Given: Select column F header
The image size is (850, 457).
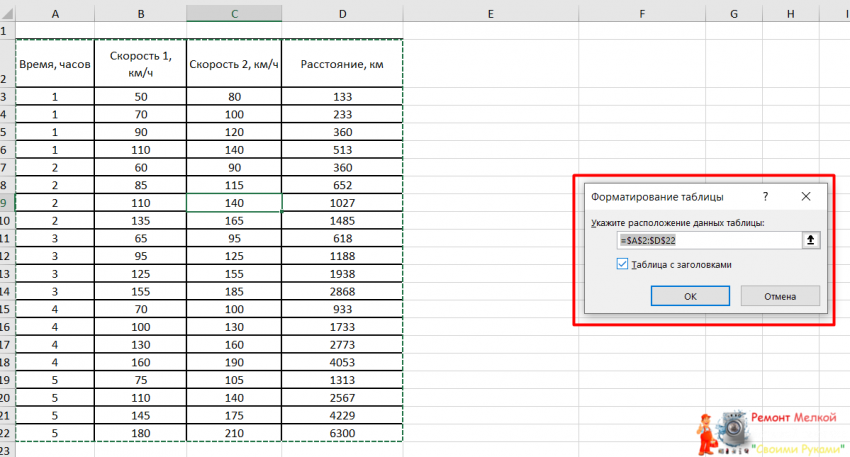Looking at the screenshot, I should (641, 13).
